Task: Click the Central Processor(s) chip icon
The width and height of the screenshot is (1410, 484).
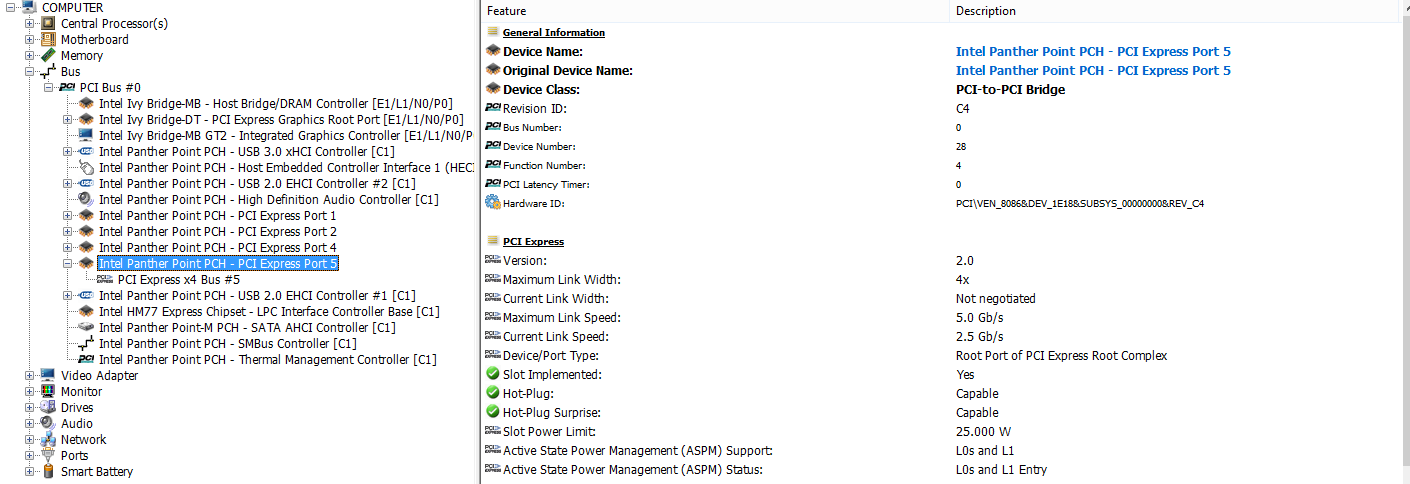Action: pyautogui.click(x=48, y=23)
